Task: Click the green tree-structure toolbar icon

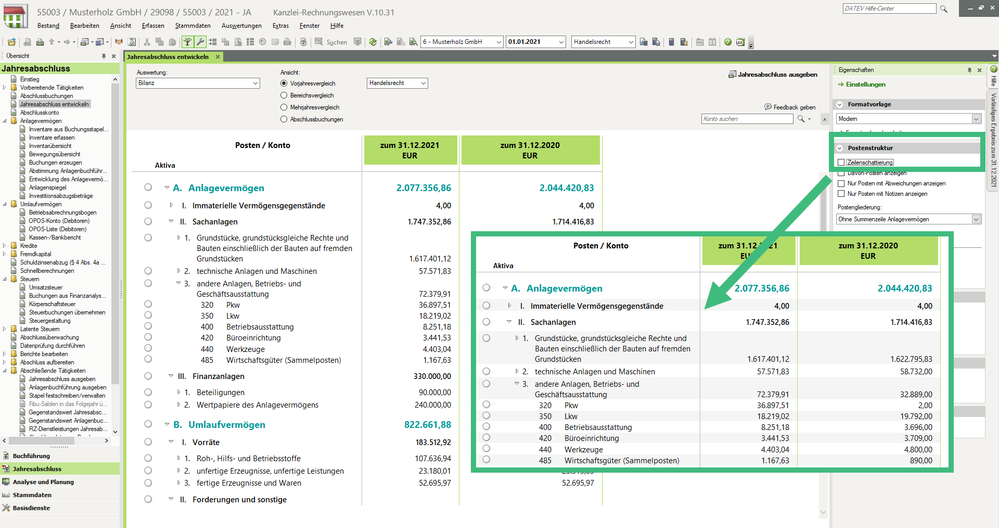Action: [187, 41]
